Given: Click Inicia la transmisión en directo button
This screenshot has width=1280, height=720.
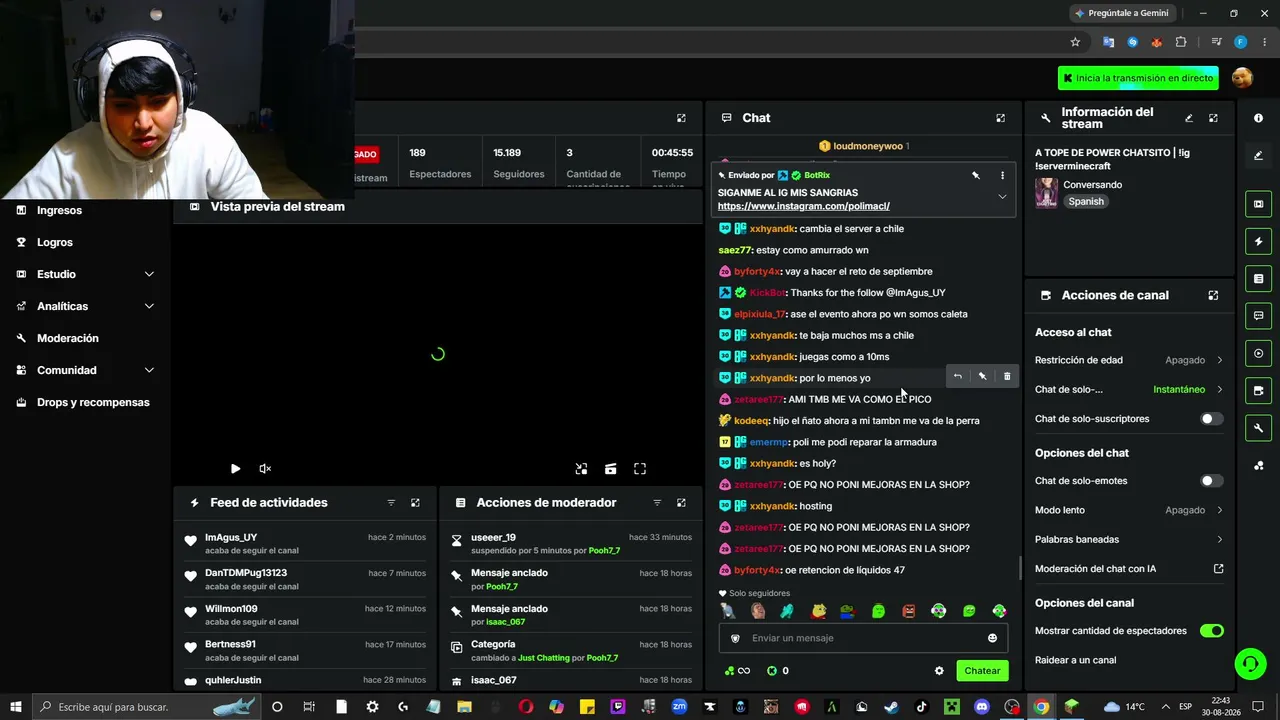Looking at the screenshot, I should coord(1139,78).
